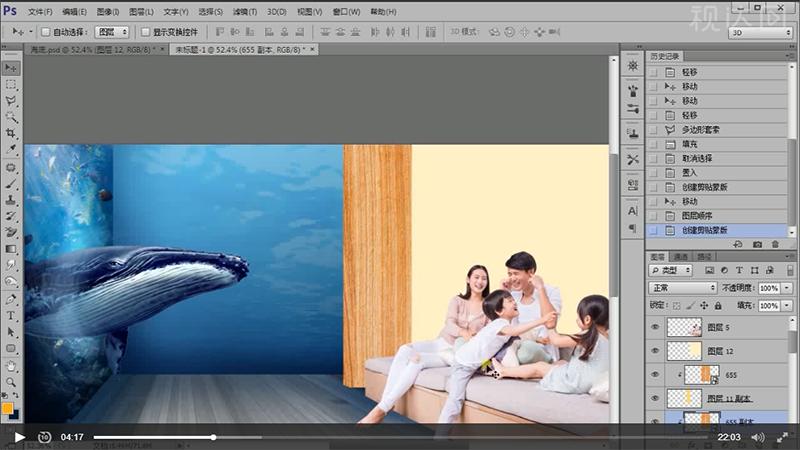
Task: Filter layers by type layer icon
Action: tap(739, 270)
